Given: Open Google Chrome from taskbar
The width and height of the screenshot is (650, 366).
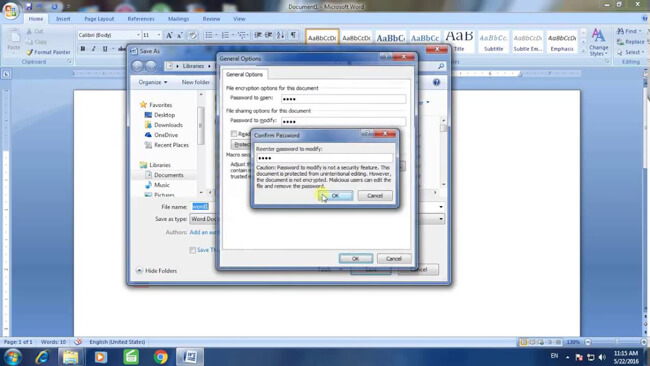Looking at the screenshot, I should pyautogui.click(x=160, y=357).
